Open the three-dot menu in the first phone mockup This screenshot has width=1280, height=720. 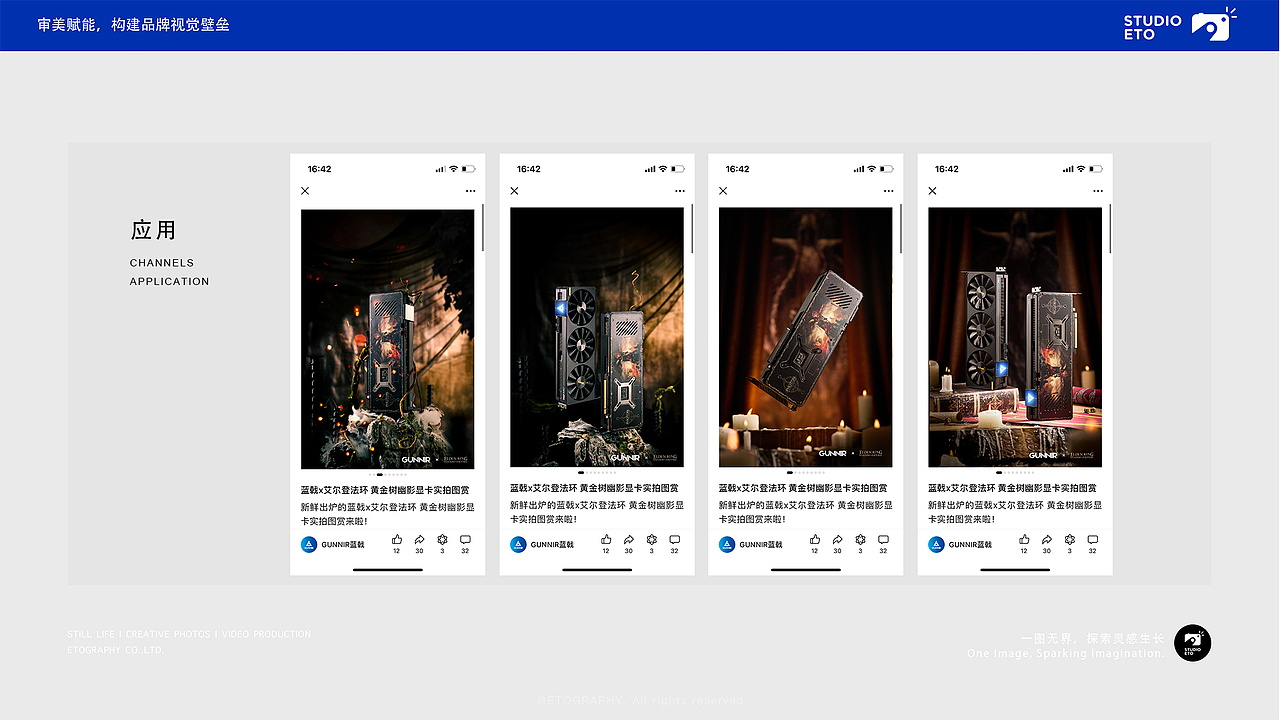click(470, 191)
